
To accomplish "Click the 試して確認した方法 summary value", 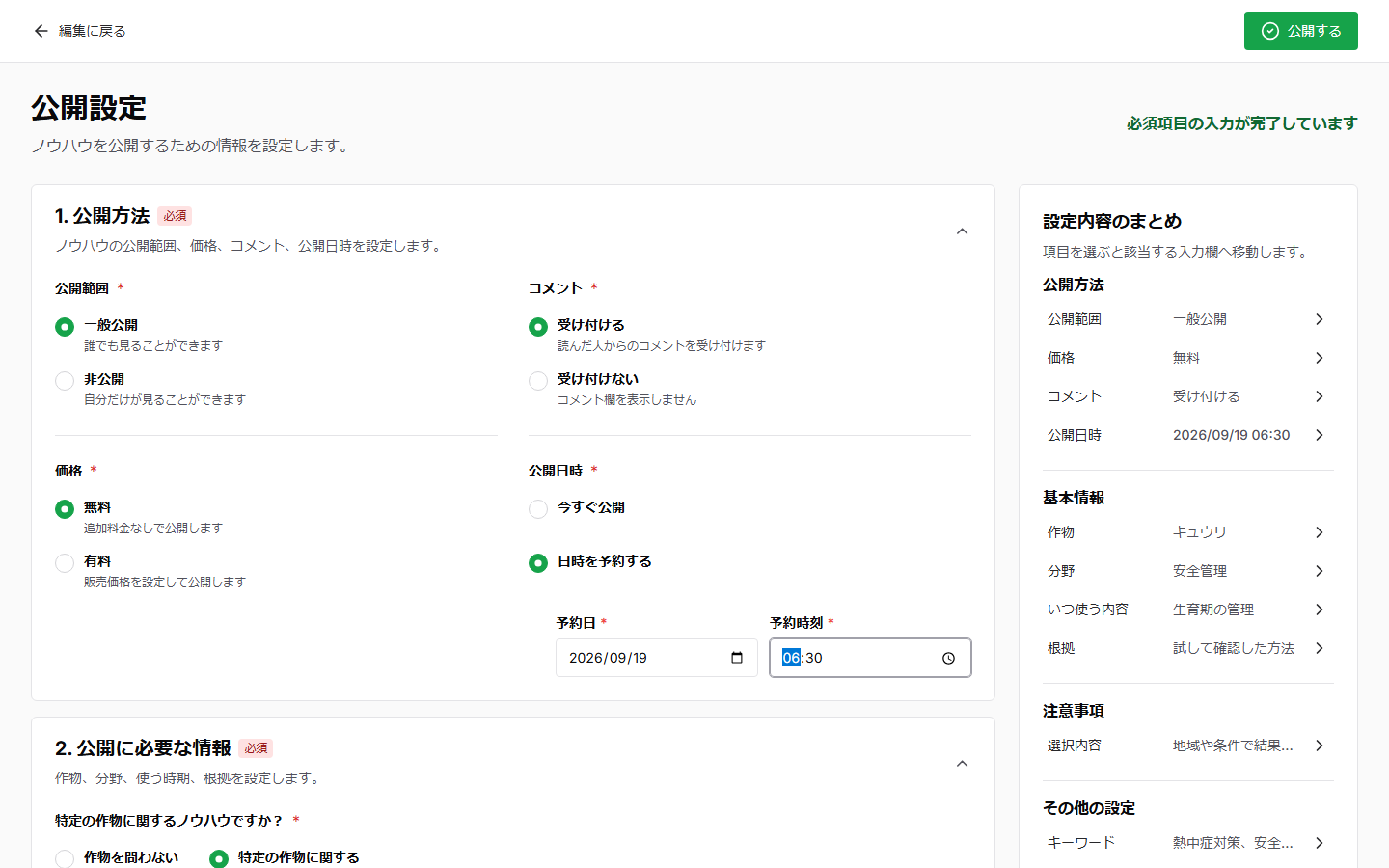I will [x=1234, y=648].
